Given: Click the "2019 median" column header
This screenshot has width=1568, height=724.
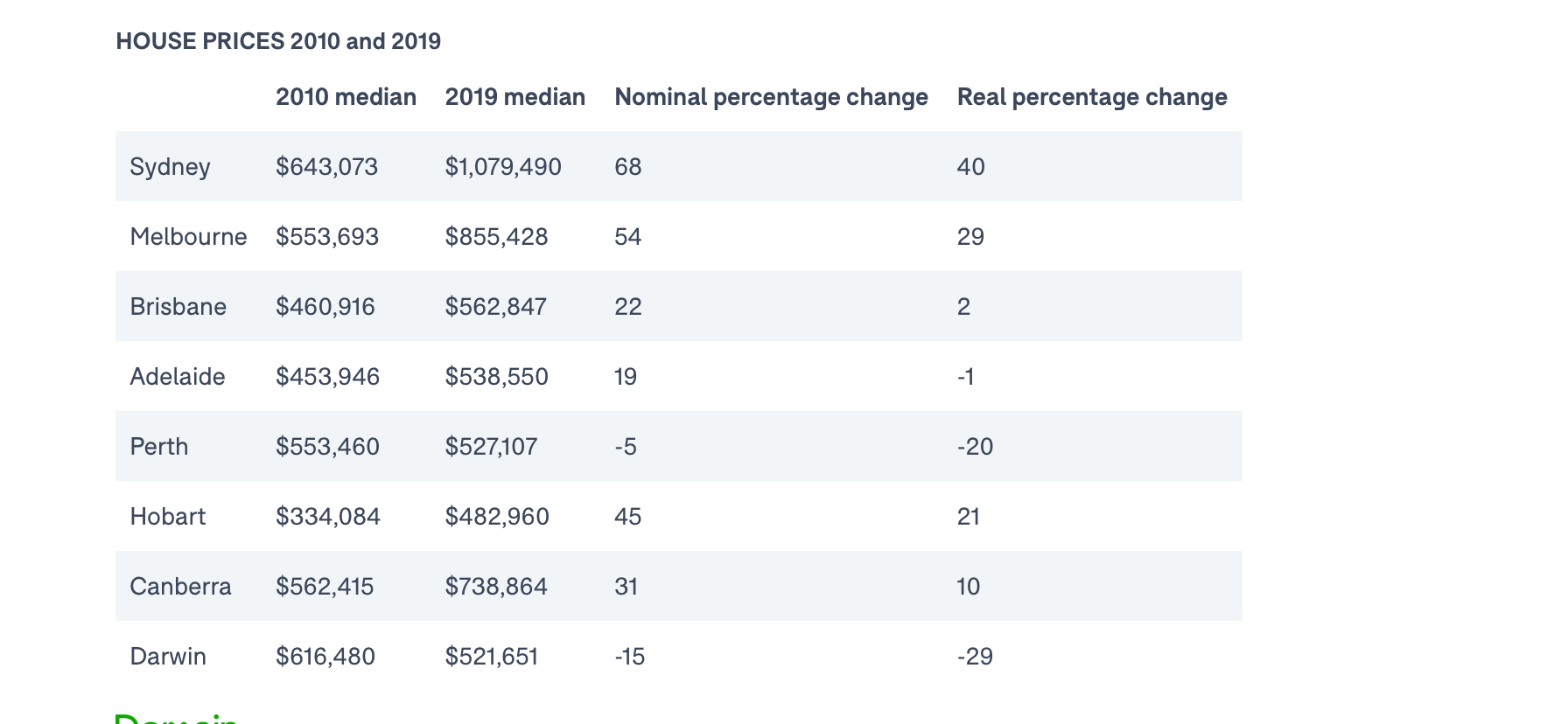Looking at the screenshot, I should coord(514,96).
